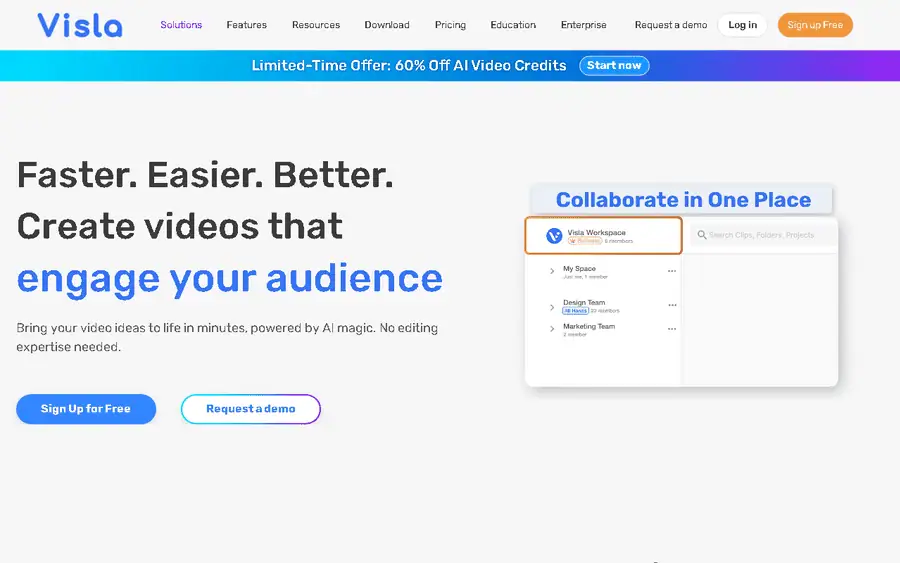Expand the Marketing Team chevron
Image resolution: width=900 pixels, height=563 pixels.
coord(552,329)
